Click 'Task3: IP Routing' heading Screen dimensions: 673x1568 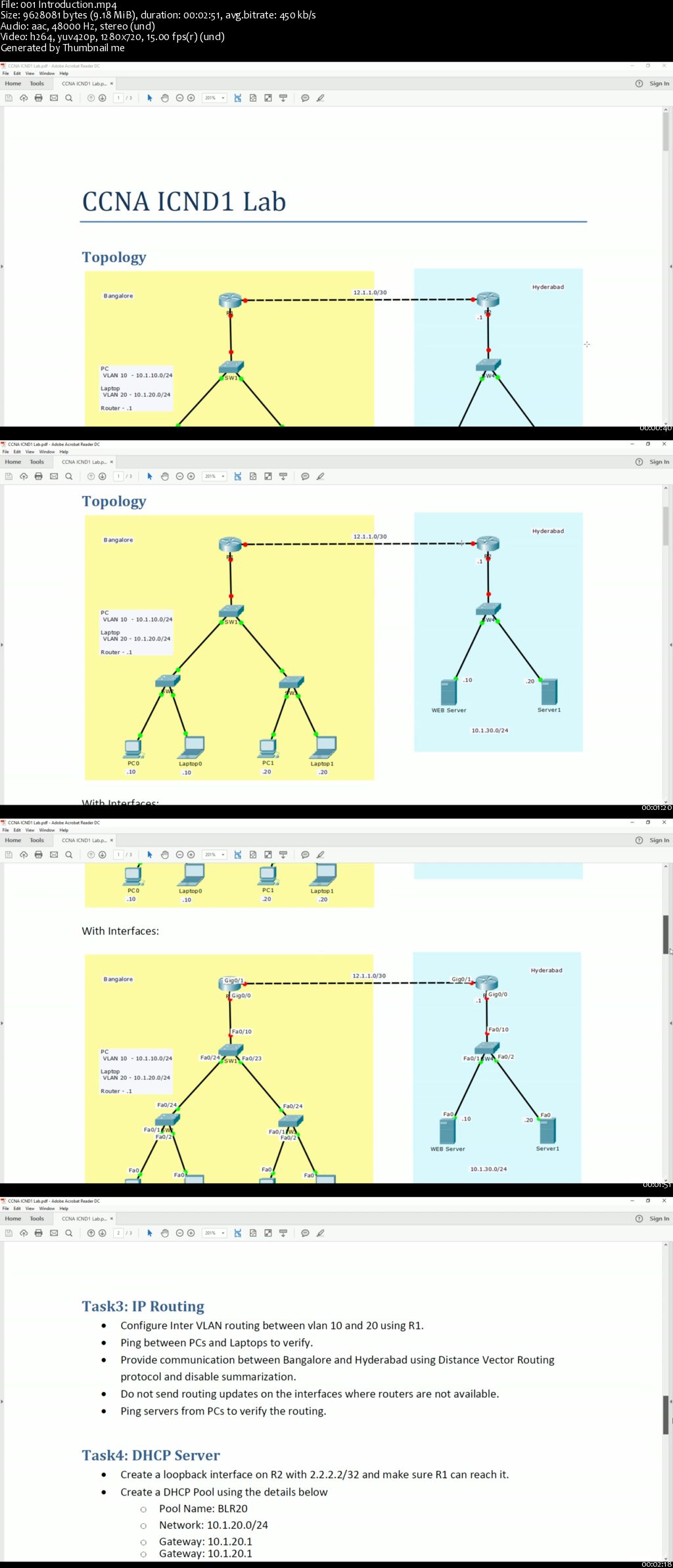click(143, 1306)
